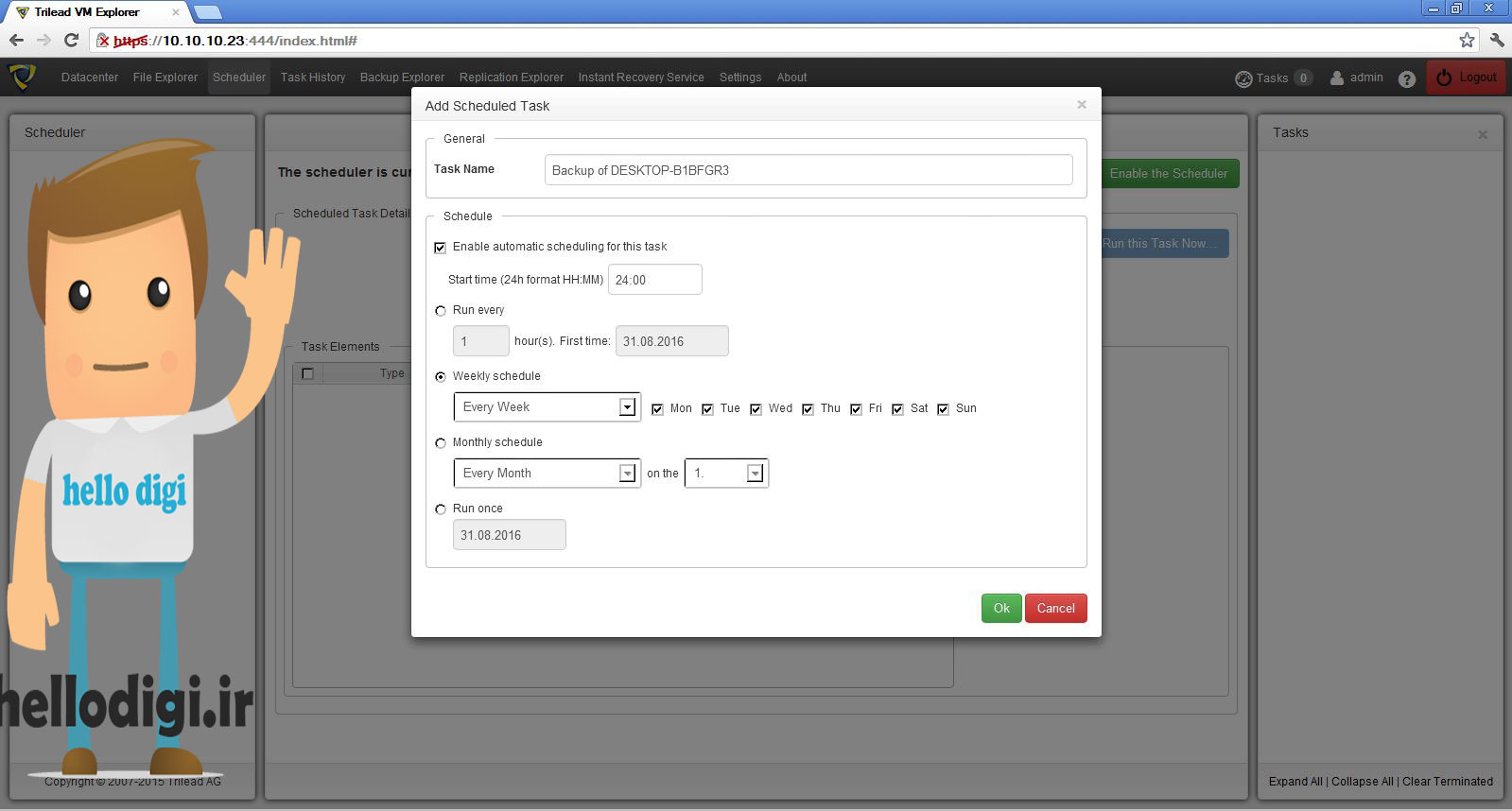Click the red Cancel button
This screenshot has width=1512, height=811.
tap(1056, 609)
